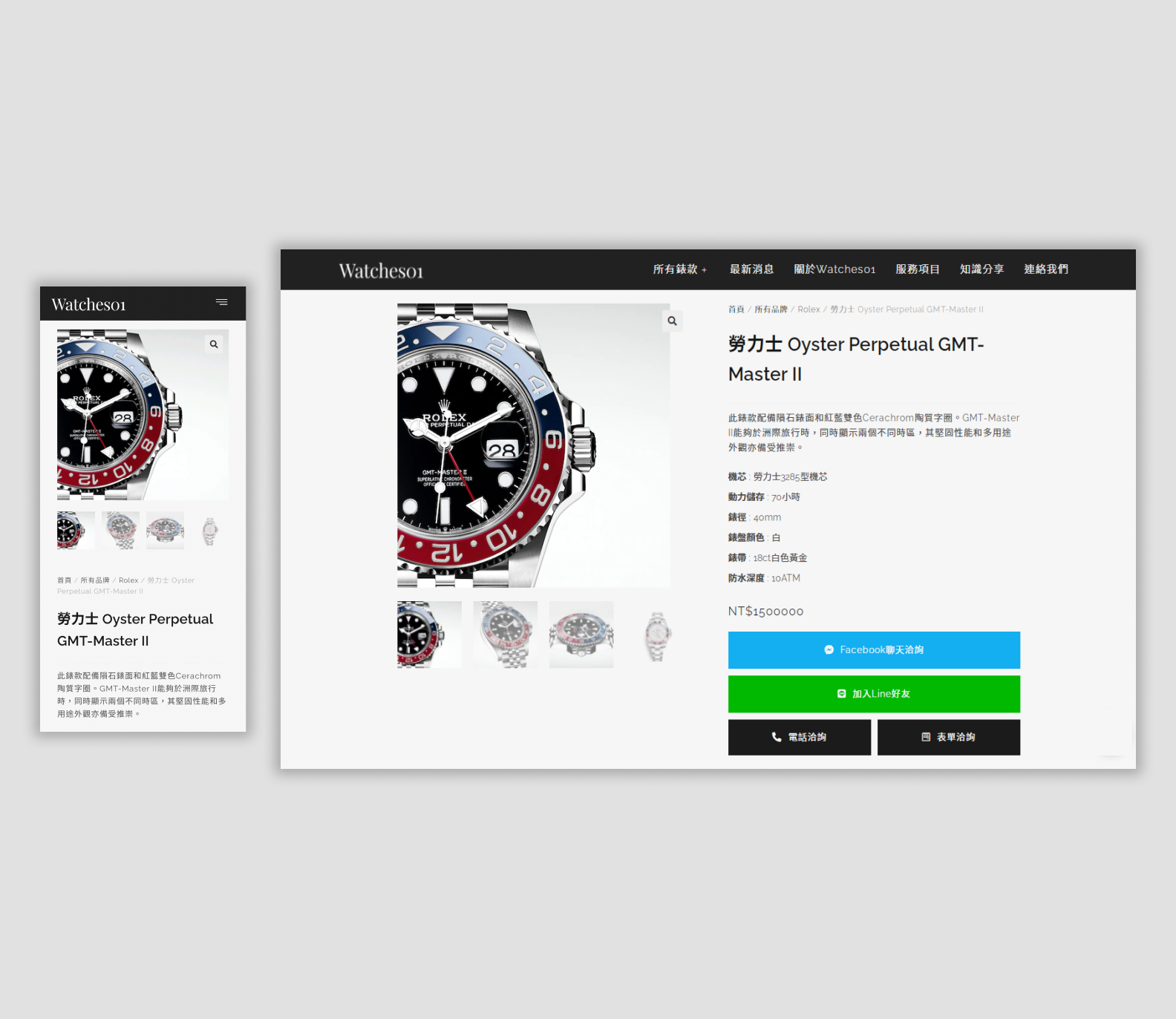The height and width of the screenshot is (1019, 1176).
Task: Click the Watches01 logo in mobile header
Action: [88, 304]
